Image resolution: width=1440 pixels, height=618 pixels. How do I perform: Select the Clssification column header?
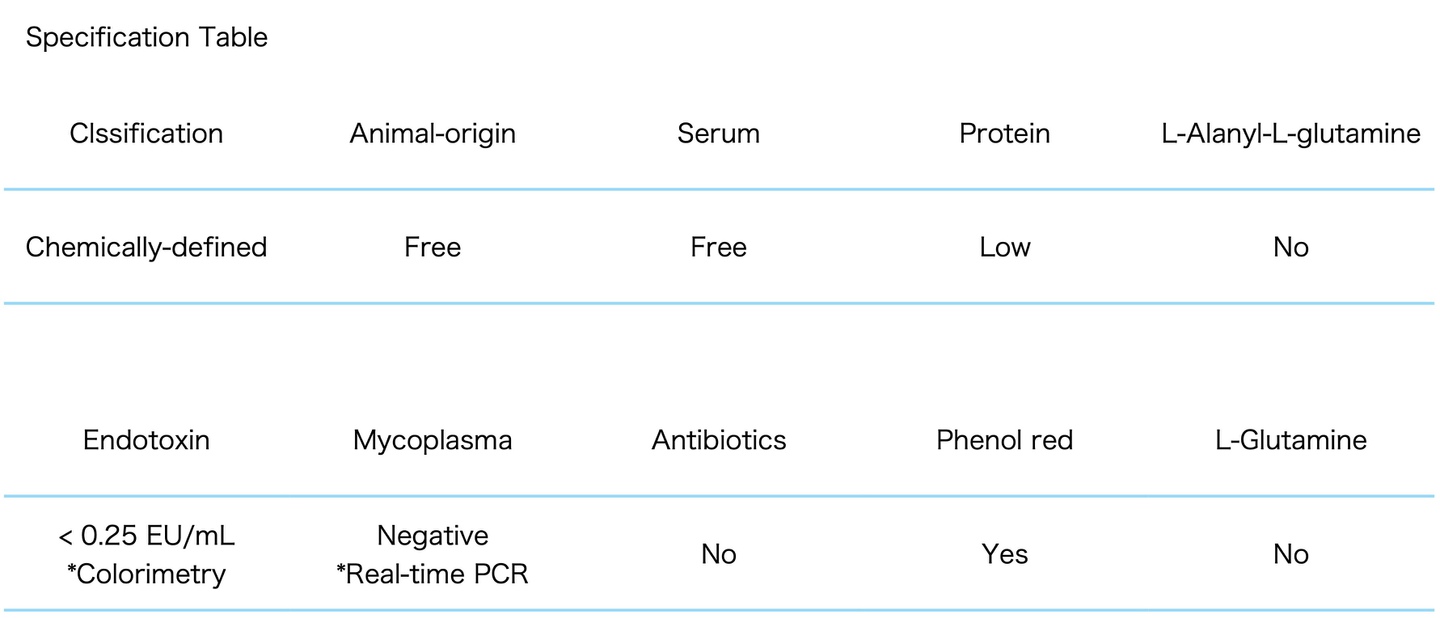pos(146,133)
